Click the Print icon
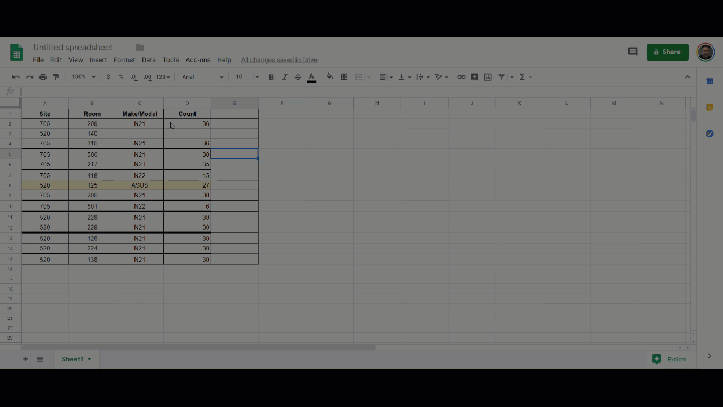The height and width of the screenshot is (407, 723). tap(43, 77)
